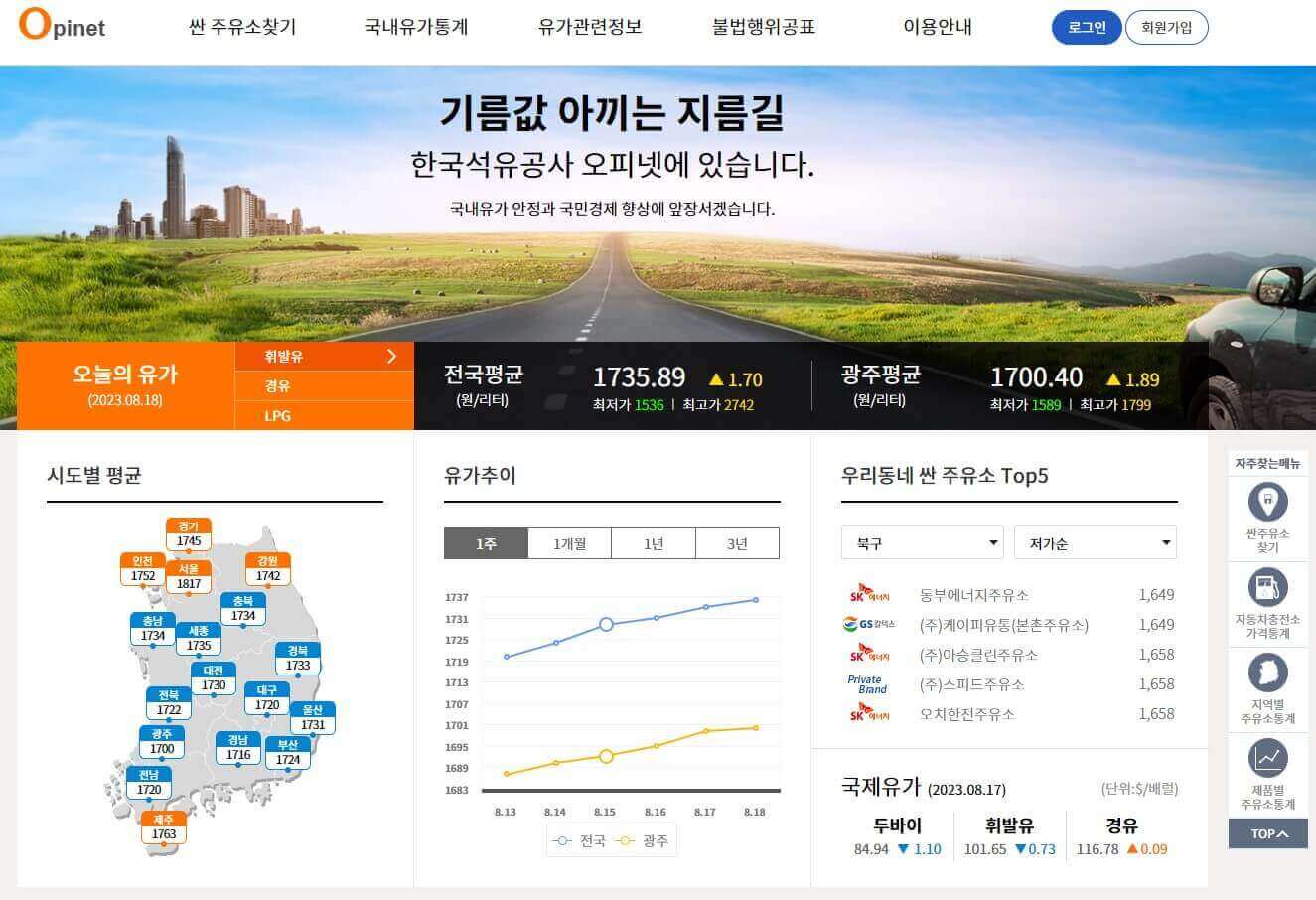This screenshot has height=900, width=1316.
Task: Open the 북구 district dropdown
Action: pos(922,542)
